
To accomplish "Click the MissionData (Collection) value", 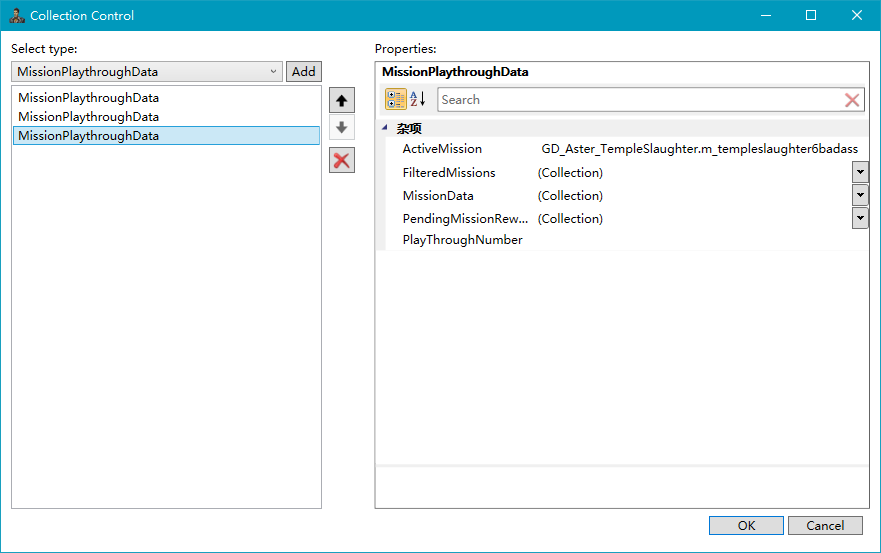I will tap(570, 196).
